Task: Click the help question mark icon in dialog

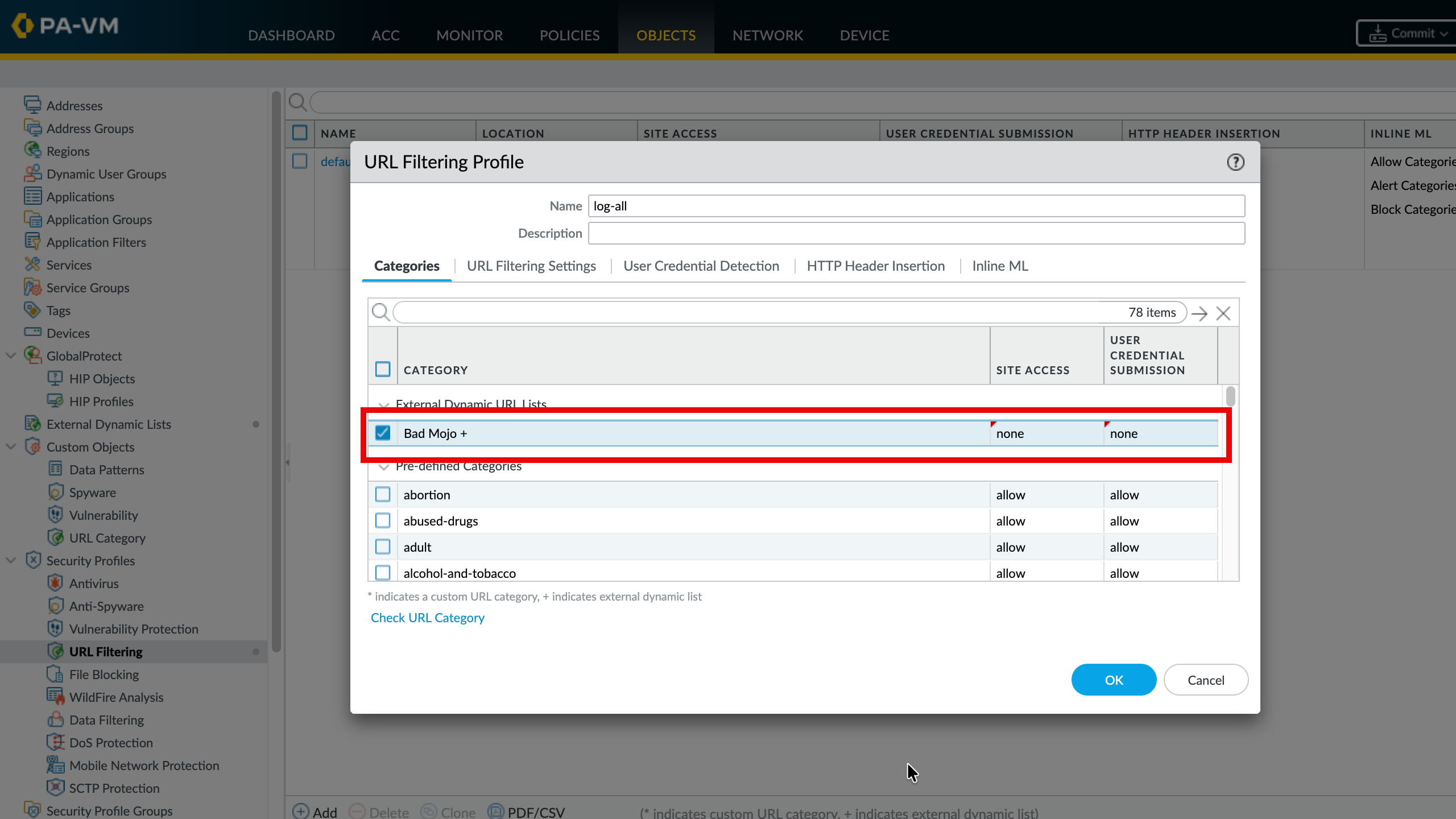Action: (x=1235, y=162)
